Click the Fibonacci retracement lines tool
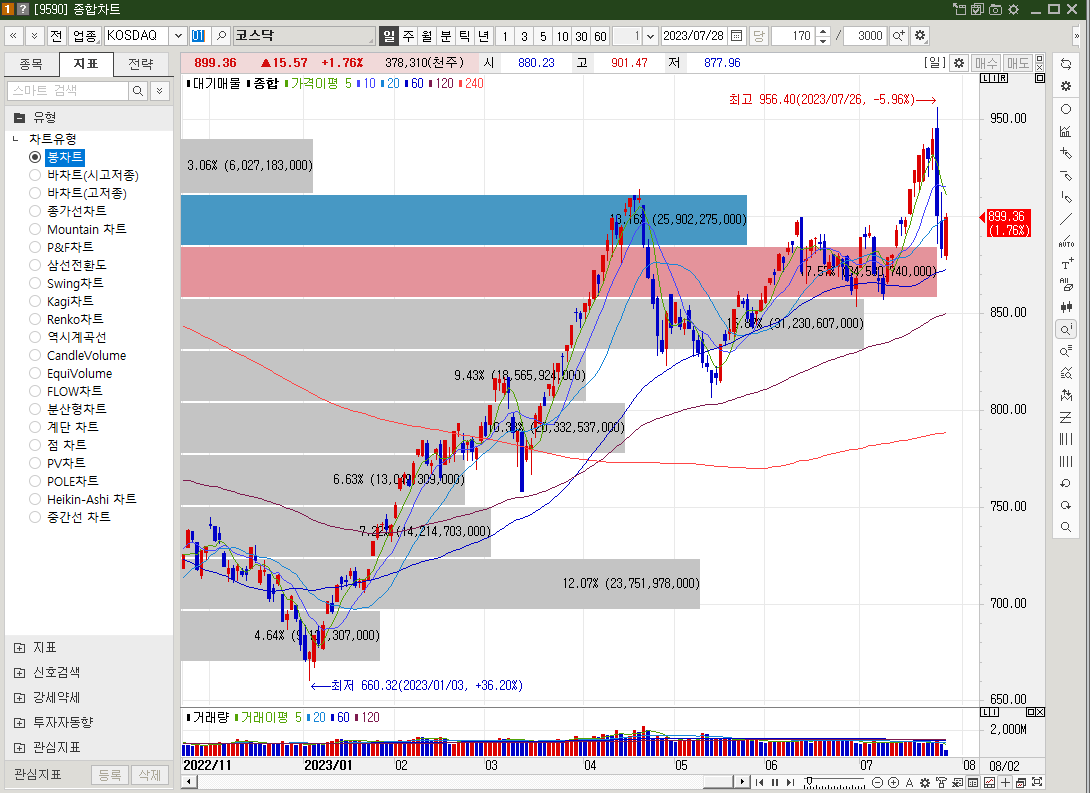Image resolution: width=1090 pixels, height=793 pixels. [1066, 418]
